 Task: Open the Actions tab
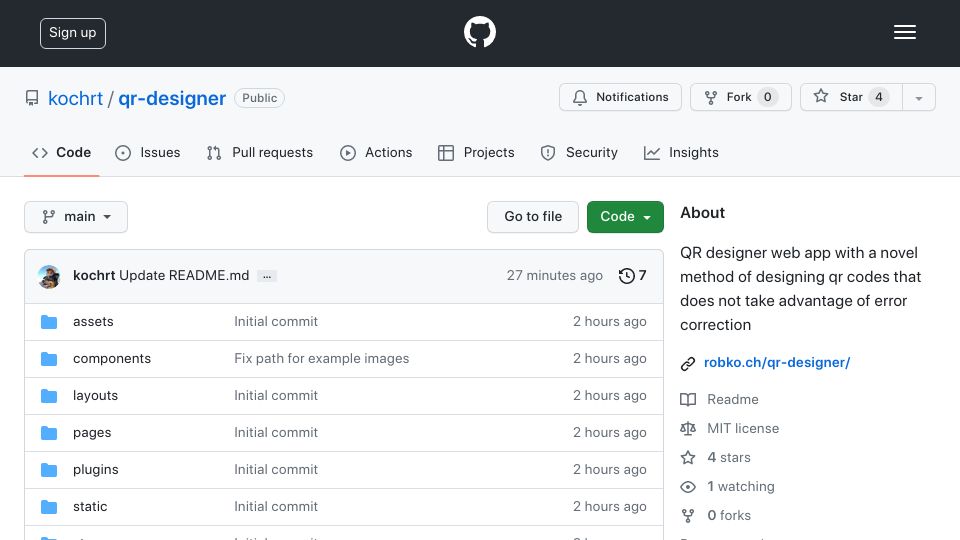point(376,152)
